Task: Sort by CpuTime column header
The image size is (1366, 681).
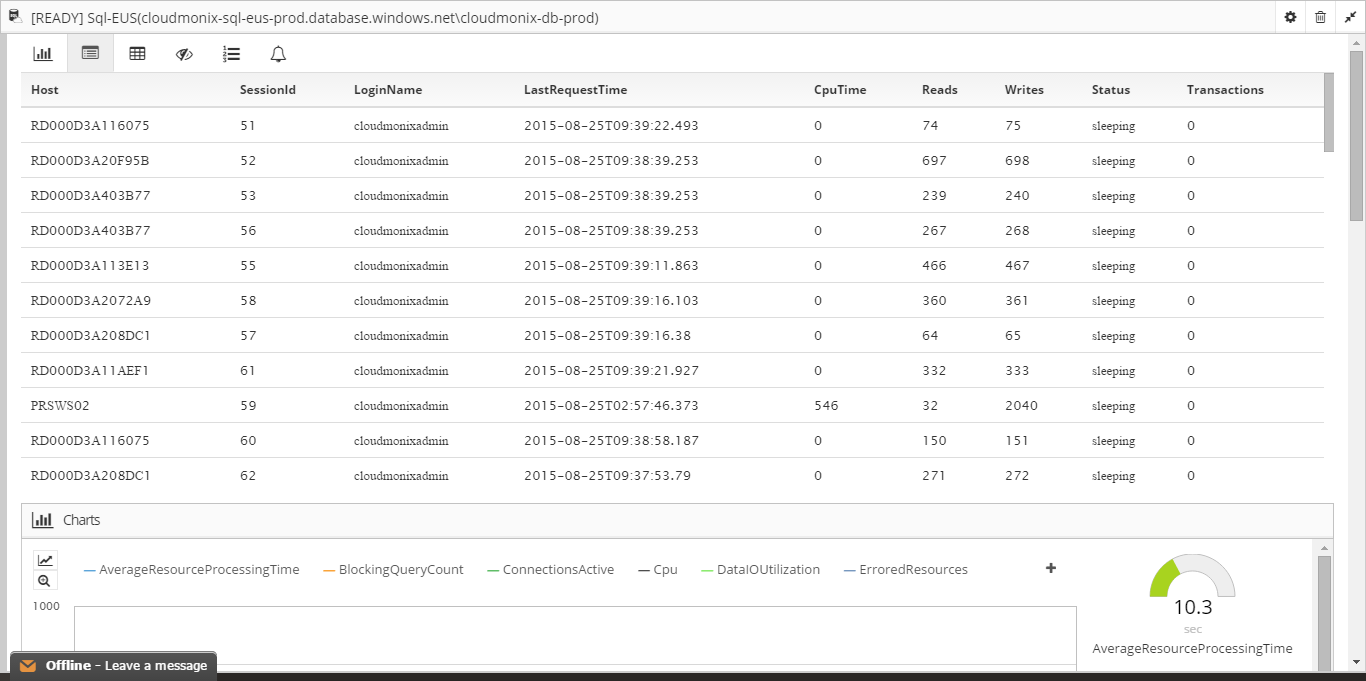Action: pyautogui.click(x=840, y=90)
